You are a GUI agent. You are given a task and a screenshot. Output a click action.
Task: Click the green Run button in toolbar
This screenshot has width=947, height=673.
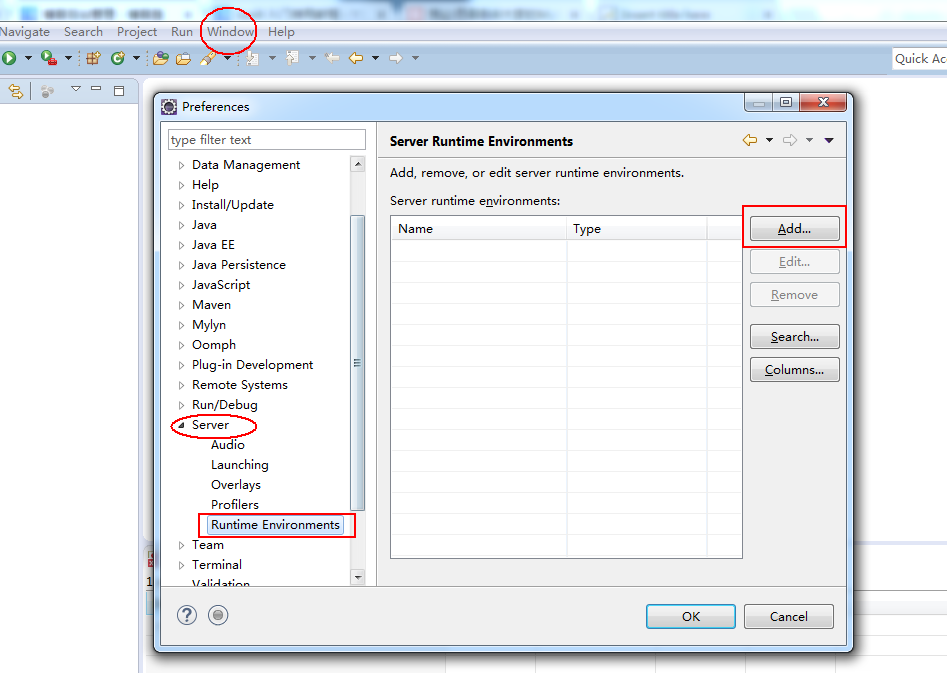pyautogui.click(x=9, y=58)
